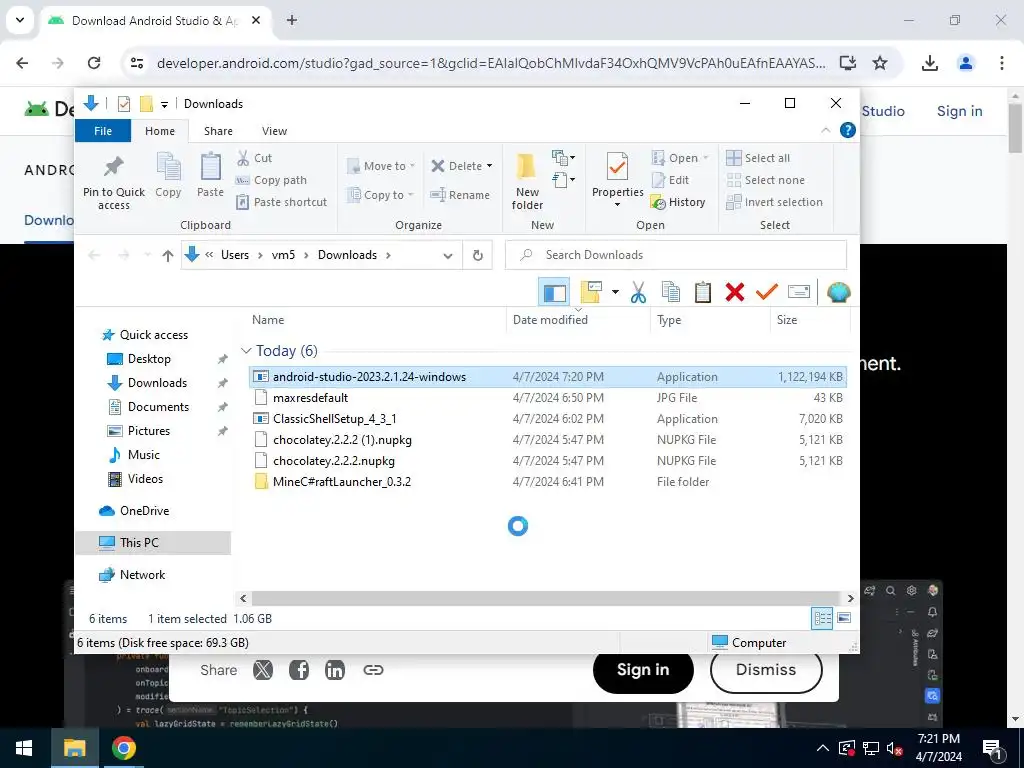This screenshot has width=1024, height=768.
Task: Open the ribbon Delete dropdown arrow
Action: (489, 166)
